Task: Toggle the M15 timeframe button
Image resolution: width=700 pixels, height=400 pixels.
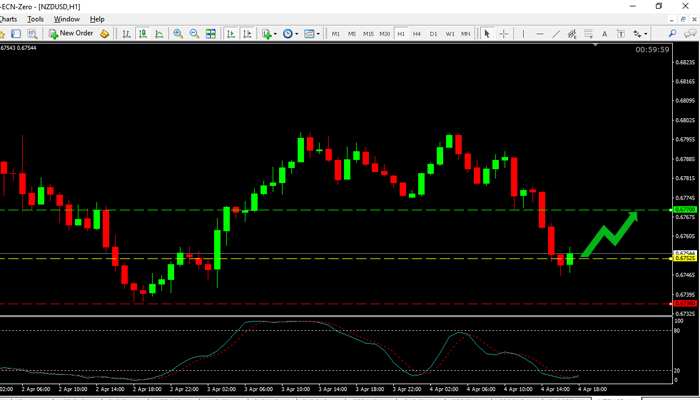Action: click(368, 33)
